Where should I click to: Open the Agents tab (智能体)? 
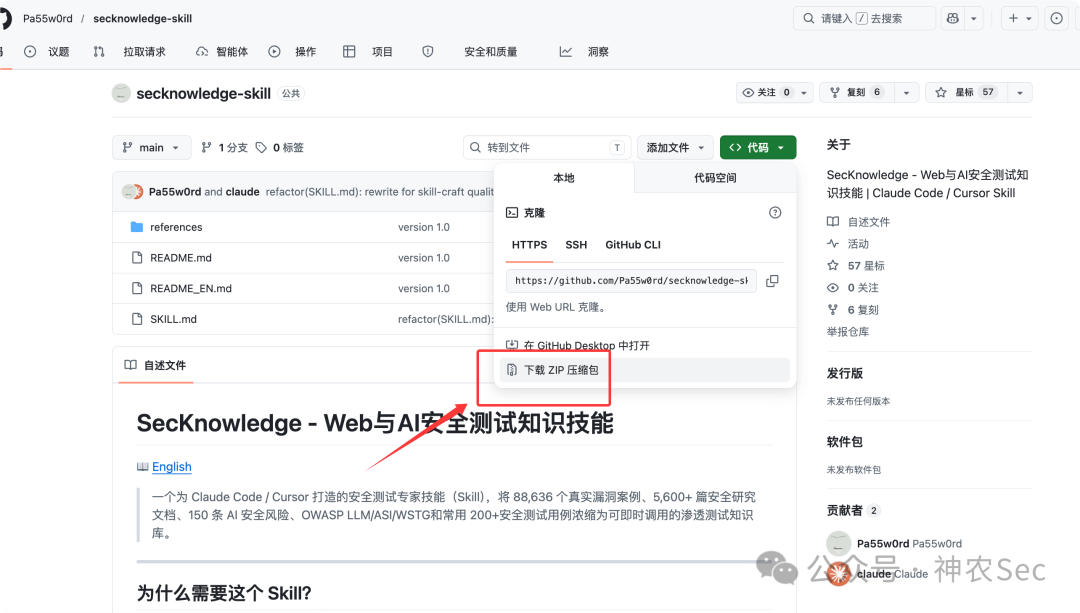point(222,52)
